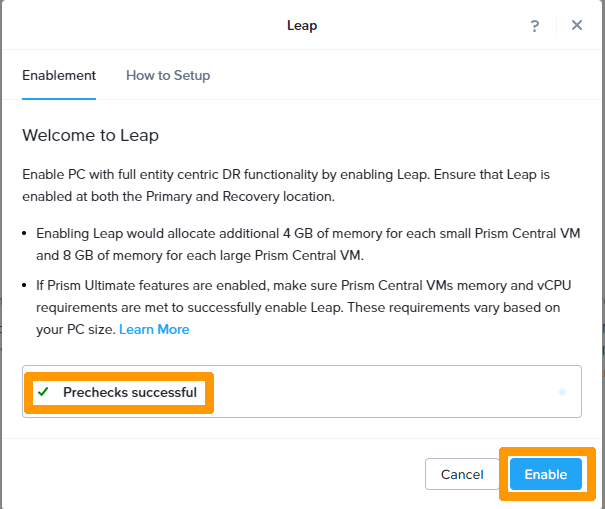
Task: Click the Leap dialog title
Action: (x=302, y=26)
